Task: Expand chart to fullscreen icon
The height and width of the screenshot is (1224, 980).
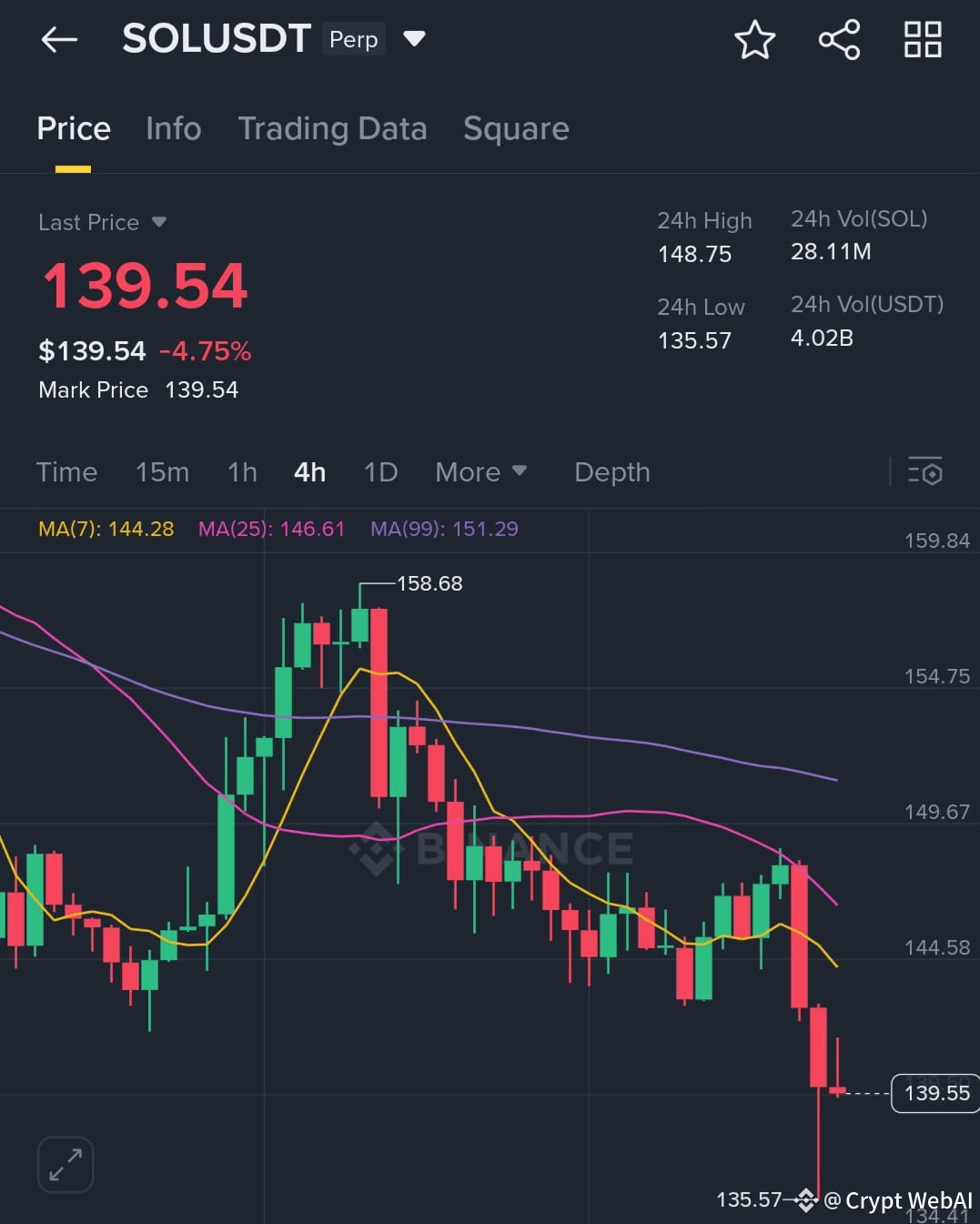Action: 66,1164
